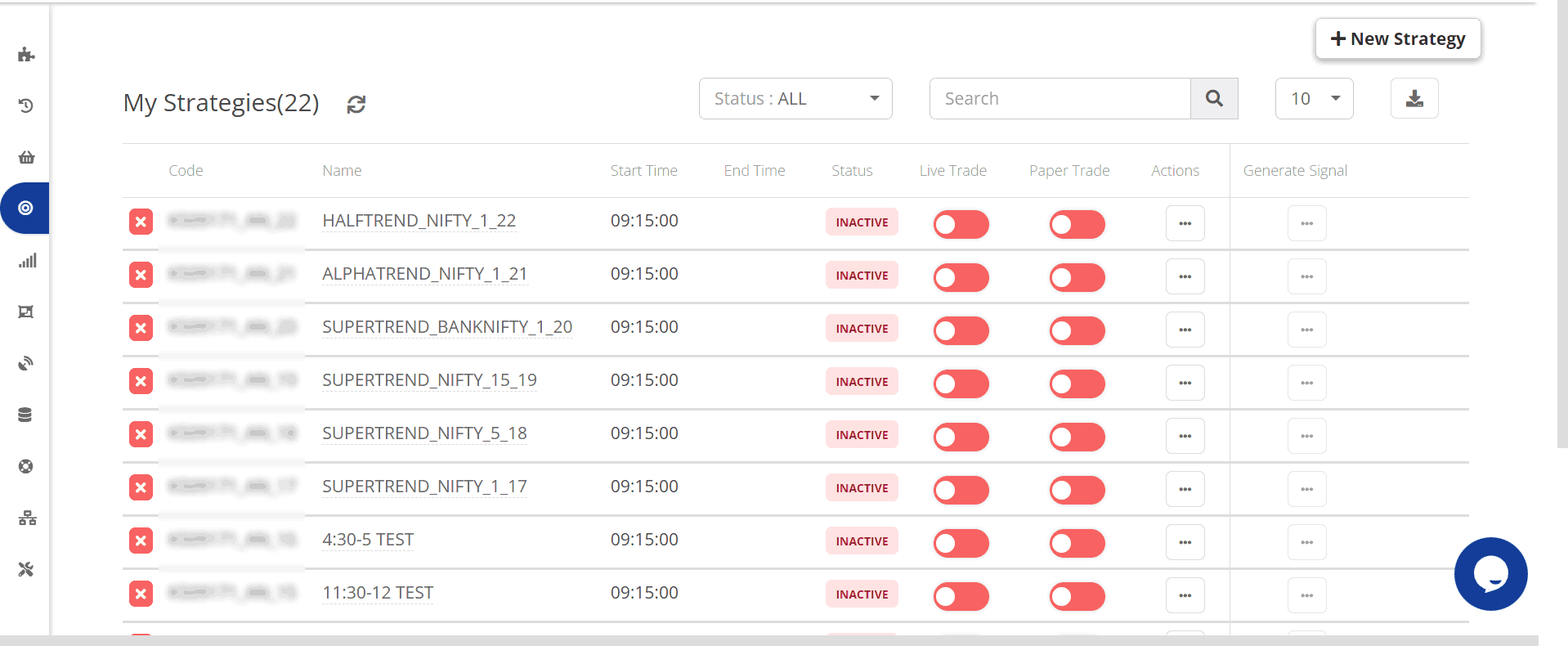Screen dimensions: 1568x646
Task: Switch on Live Trade for 4:30-5 TEST
Action: [x=961, y=543]
